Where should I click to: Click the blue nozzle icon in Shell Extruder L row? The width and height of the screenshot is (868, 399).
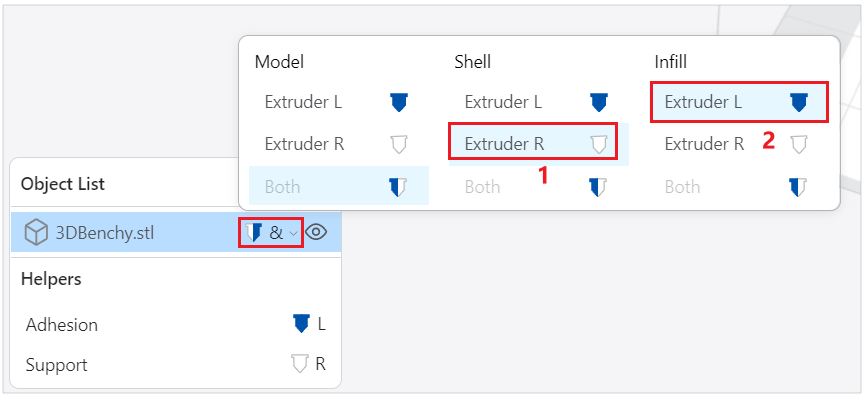(598, 102)
